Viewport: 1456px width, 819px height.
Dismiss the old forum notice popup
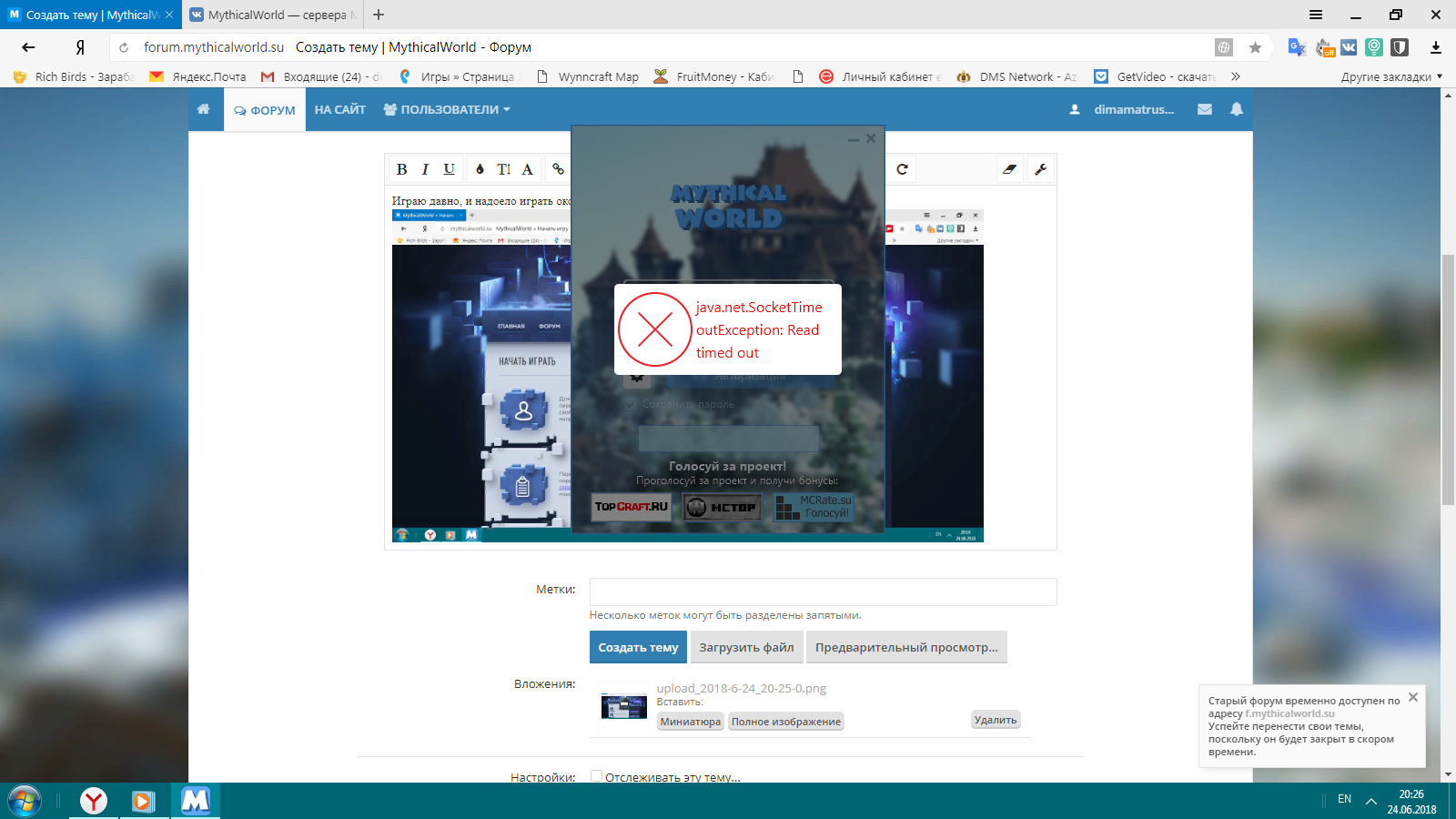[x=1413, y=697]
